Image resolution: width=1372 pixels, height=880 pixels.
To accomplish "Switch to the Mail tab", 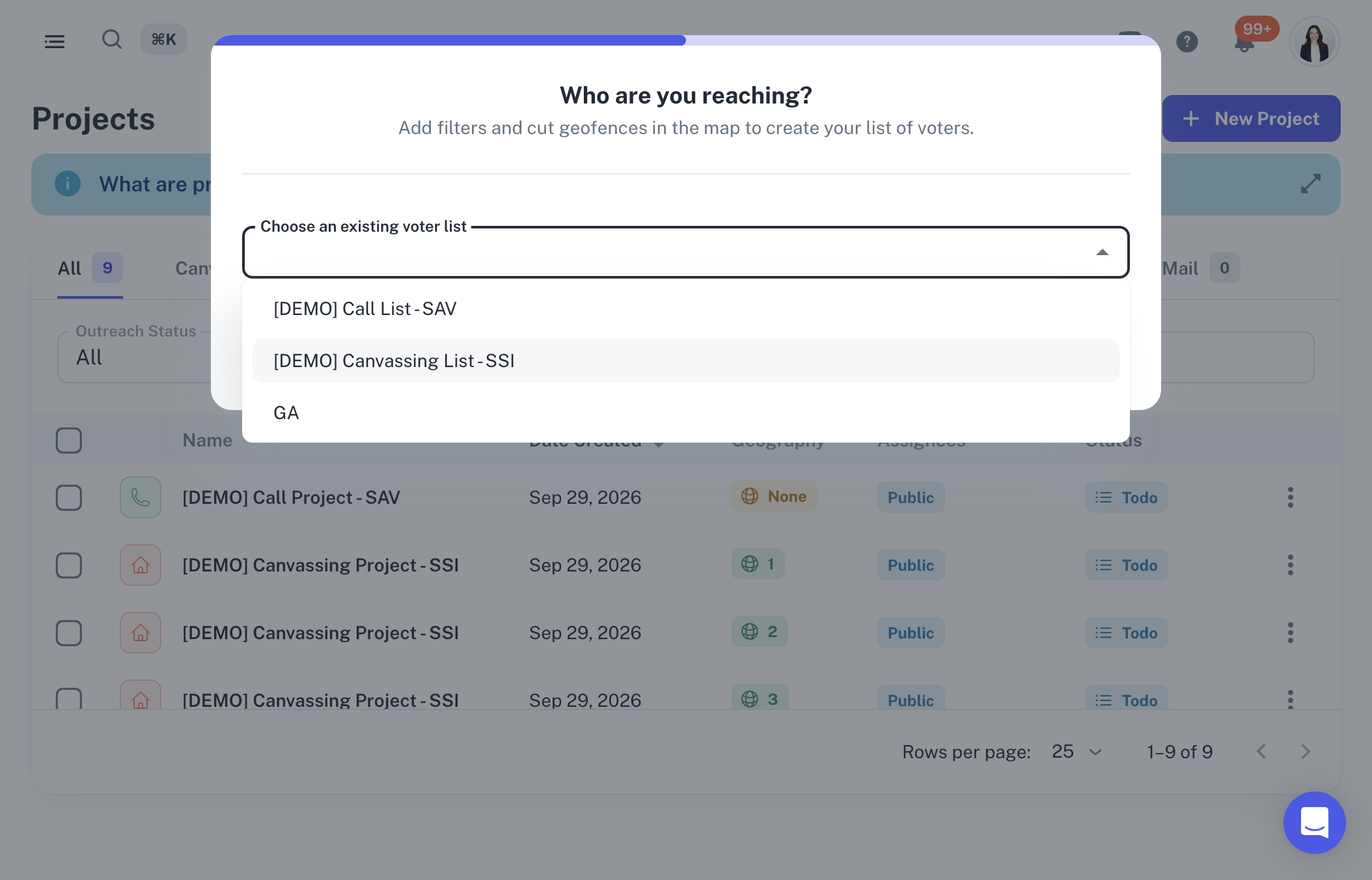I will [x=1200, y=268].
